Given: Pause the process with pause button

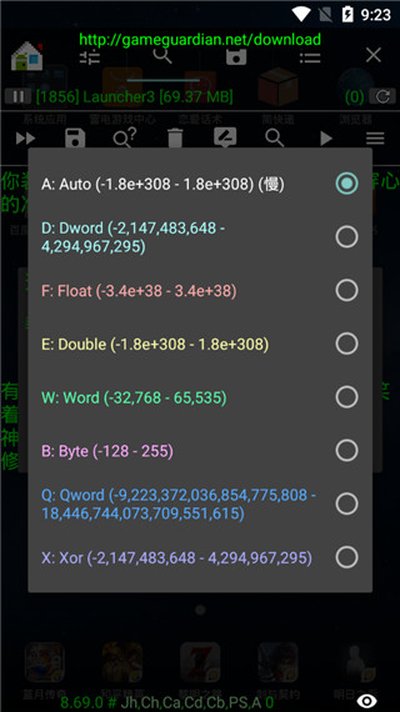Looking at the screenshot, I should point(18,96).
